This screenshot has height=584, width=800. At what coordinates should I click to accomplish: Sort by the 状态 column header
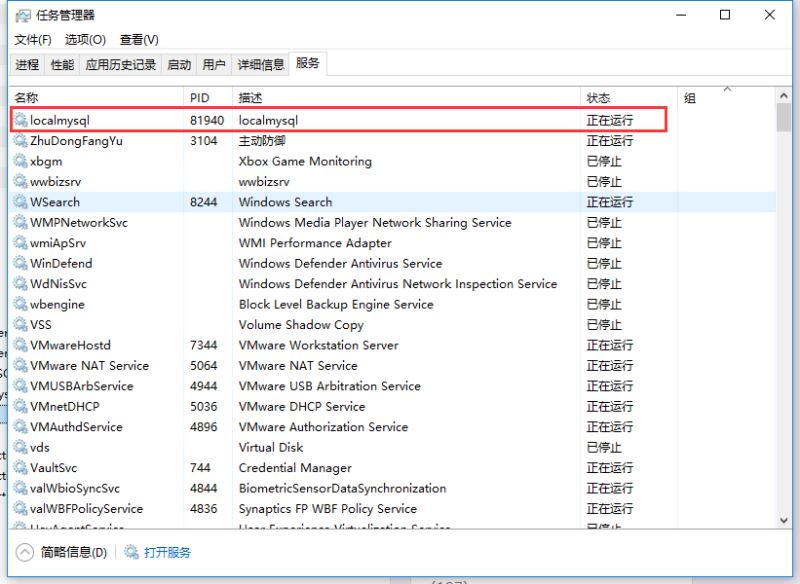click(598, 98)
